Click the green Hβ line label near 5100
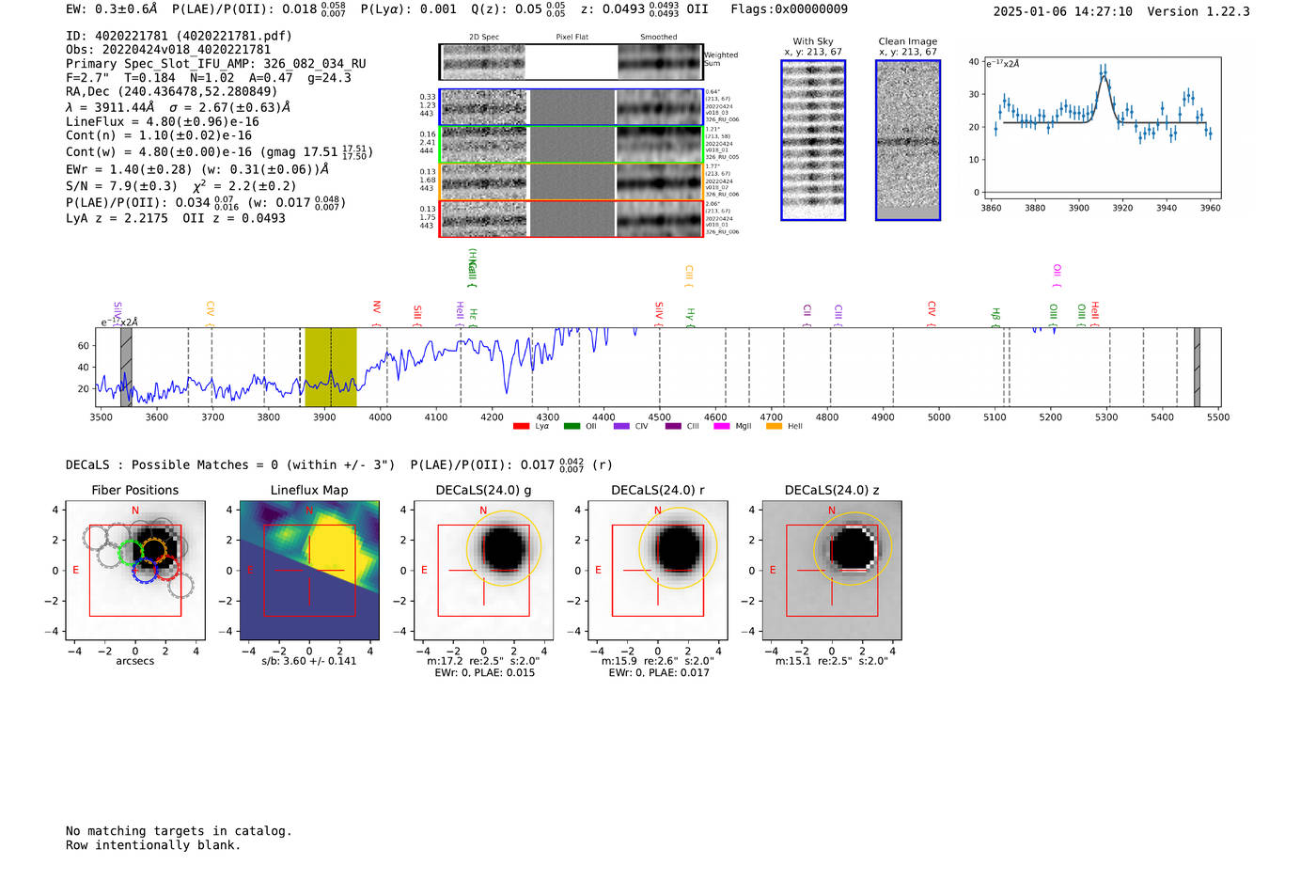Viewport: 1316px width, 896px height. (995, 316)
